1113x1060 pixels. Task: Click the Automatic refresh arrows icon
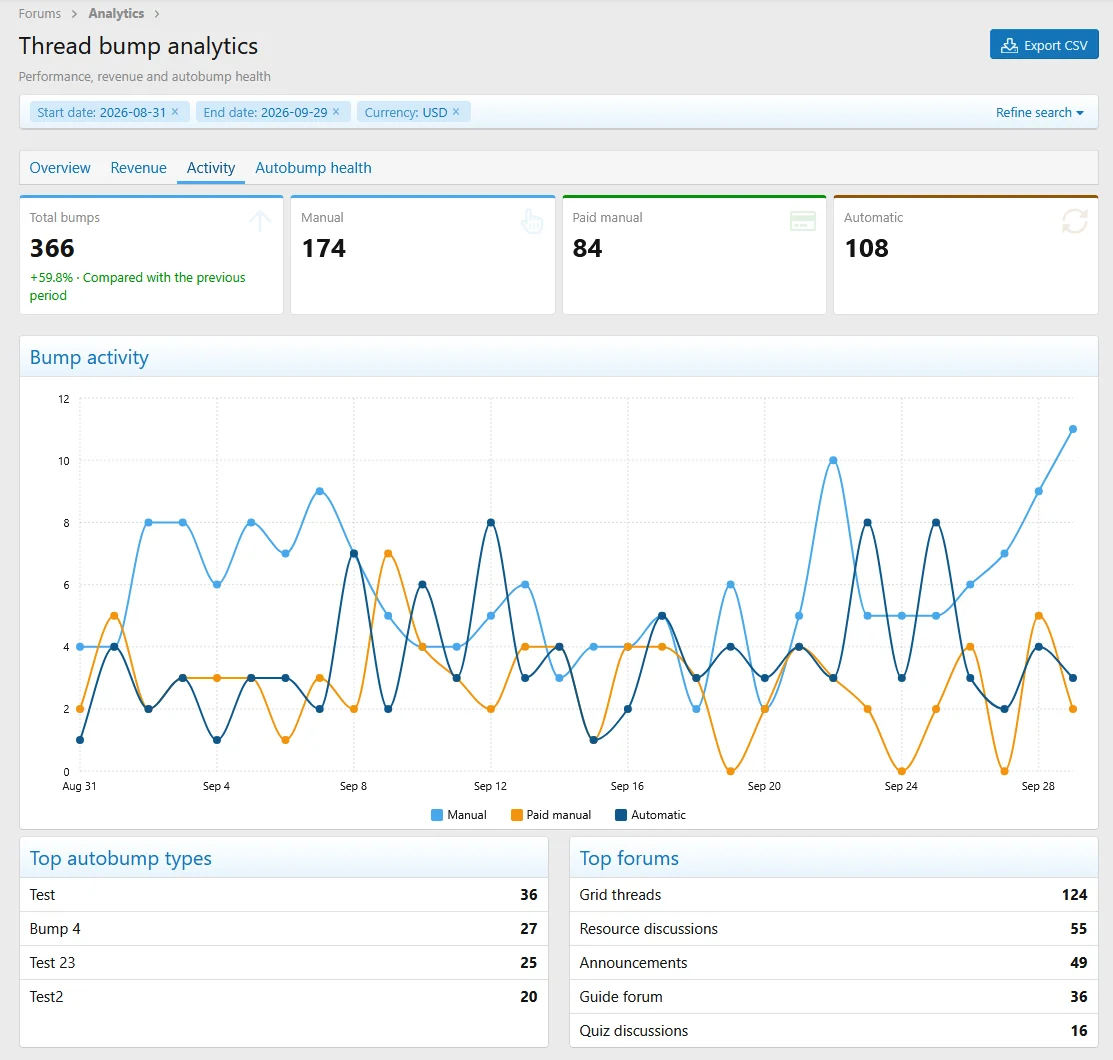[x=1075, y=221]
